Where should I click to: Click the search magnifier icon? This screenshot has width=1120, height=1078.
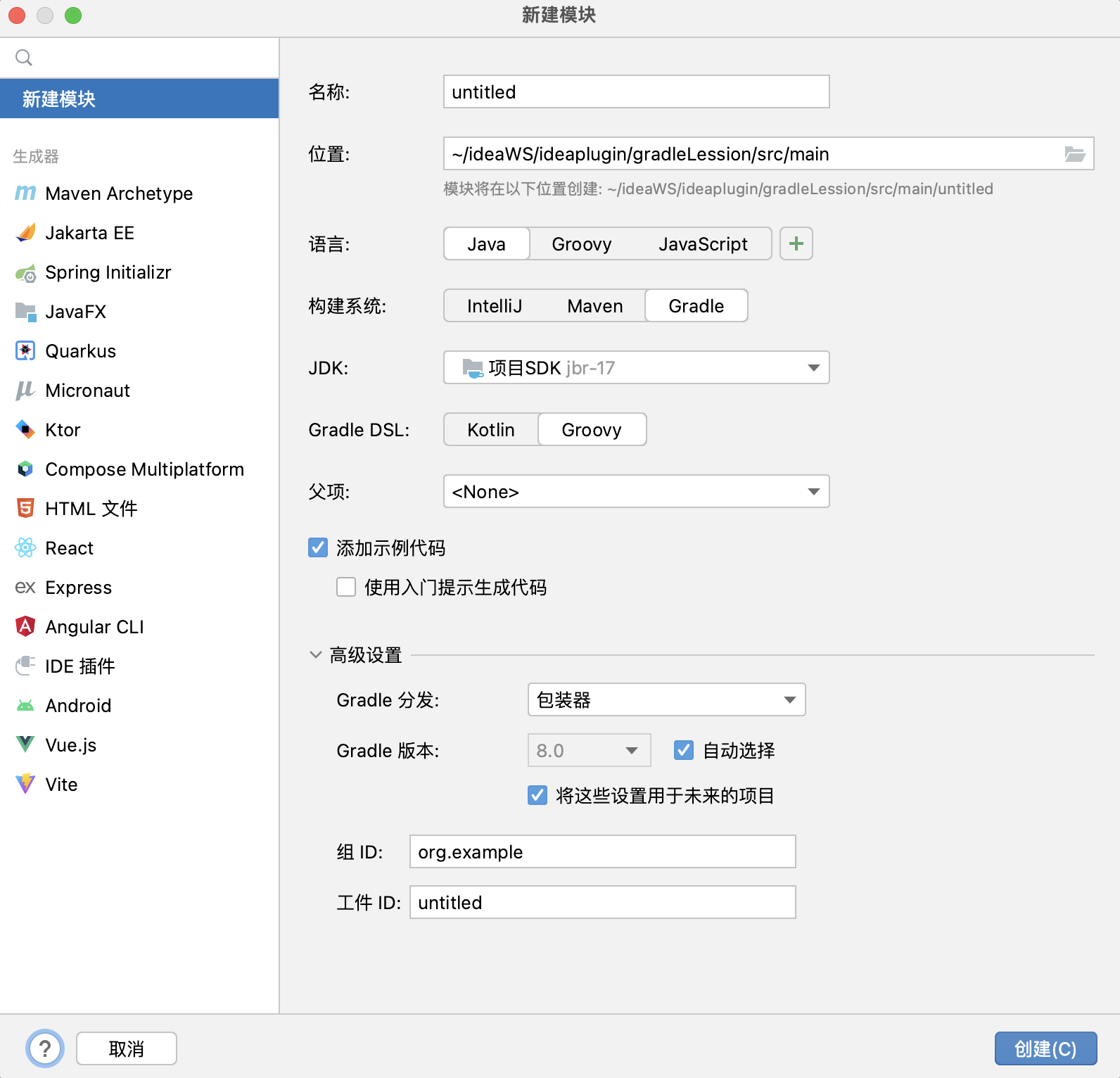(x=24, y=58)
